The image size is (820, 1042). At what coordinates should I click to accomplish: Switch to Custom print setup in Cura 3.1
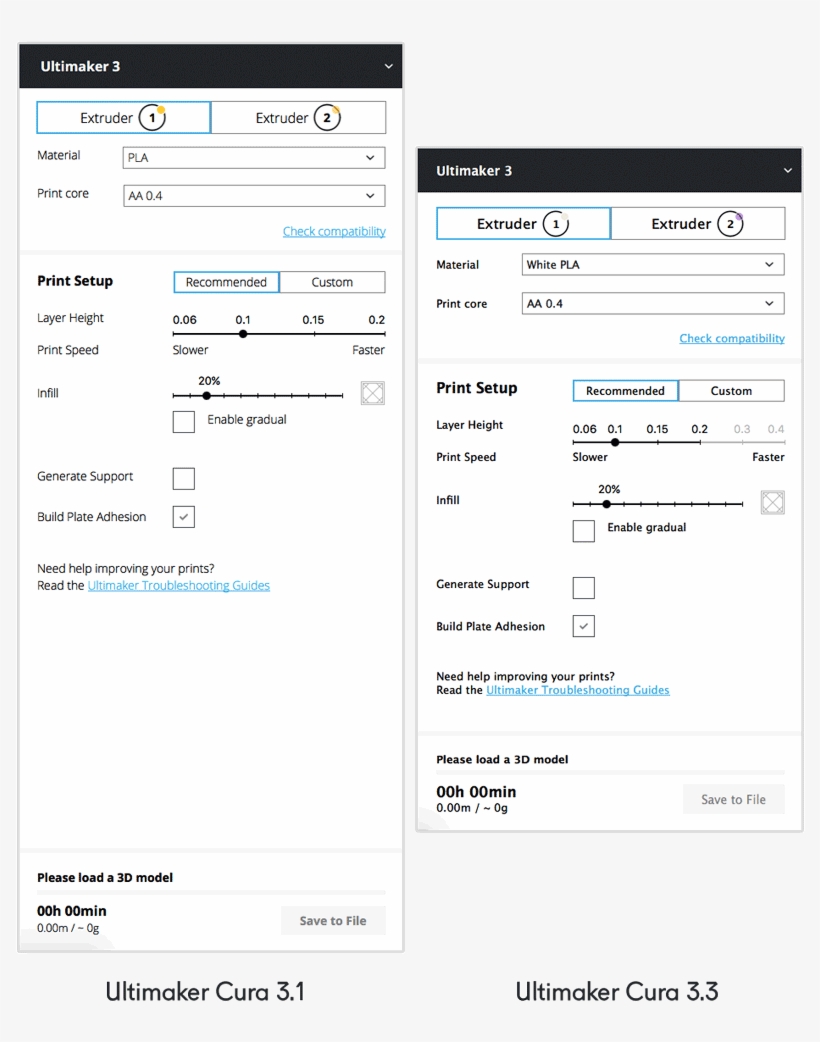coord(332,282)
